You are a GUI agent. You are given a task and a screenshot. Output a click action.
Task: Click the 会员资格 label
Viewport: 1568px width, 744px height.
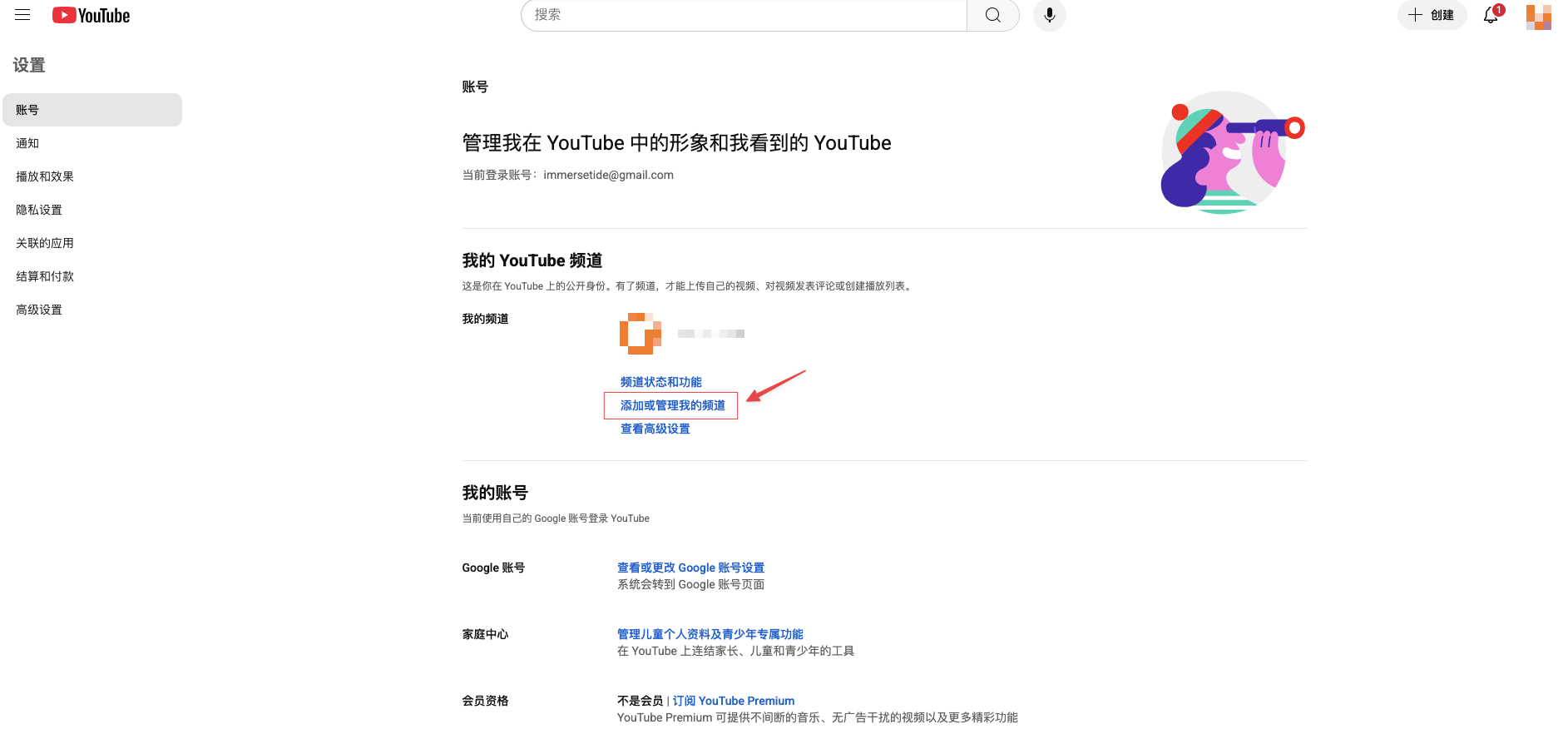click(486, 701)
